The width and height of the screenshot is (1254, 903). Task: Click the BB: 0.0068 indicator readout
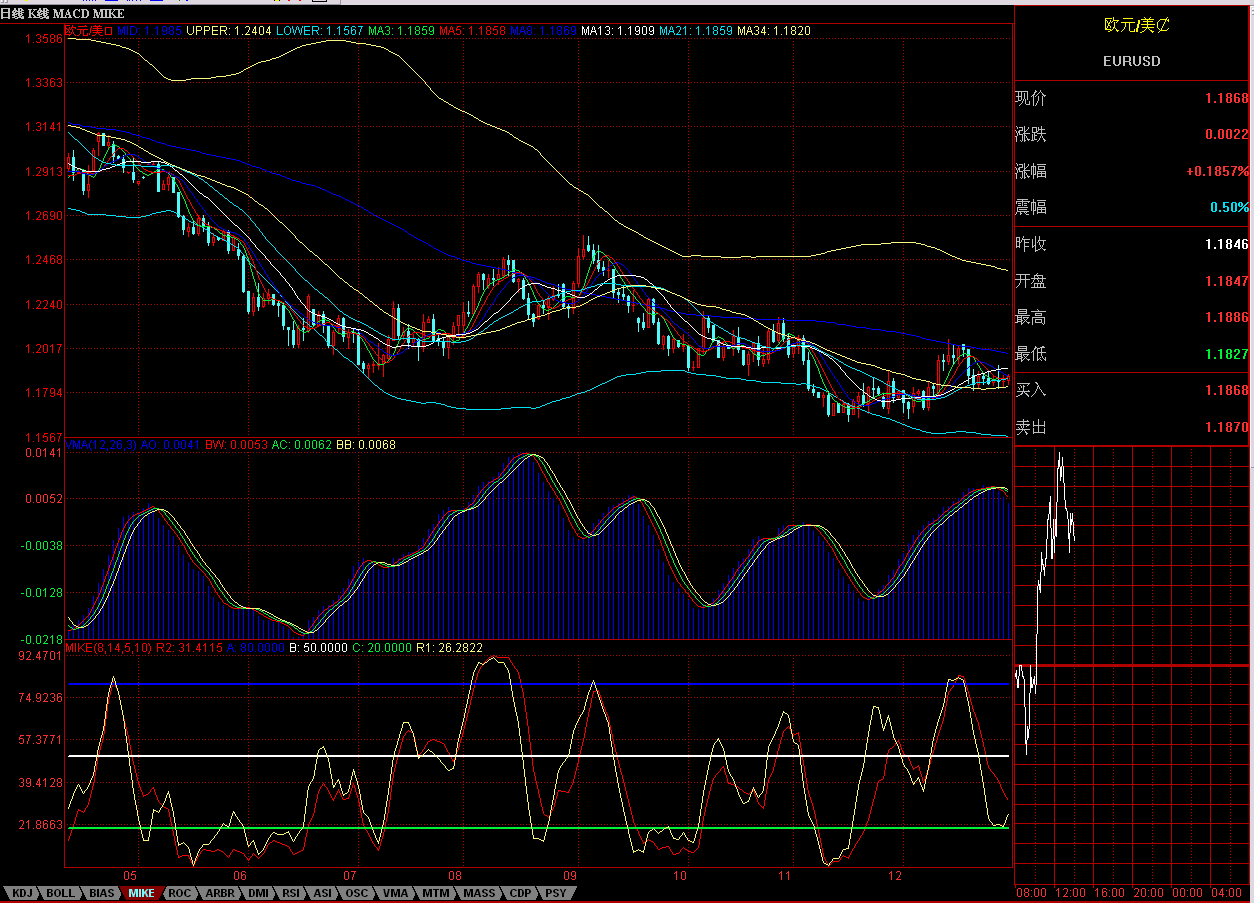point(366,444)
